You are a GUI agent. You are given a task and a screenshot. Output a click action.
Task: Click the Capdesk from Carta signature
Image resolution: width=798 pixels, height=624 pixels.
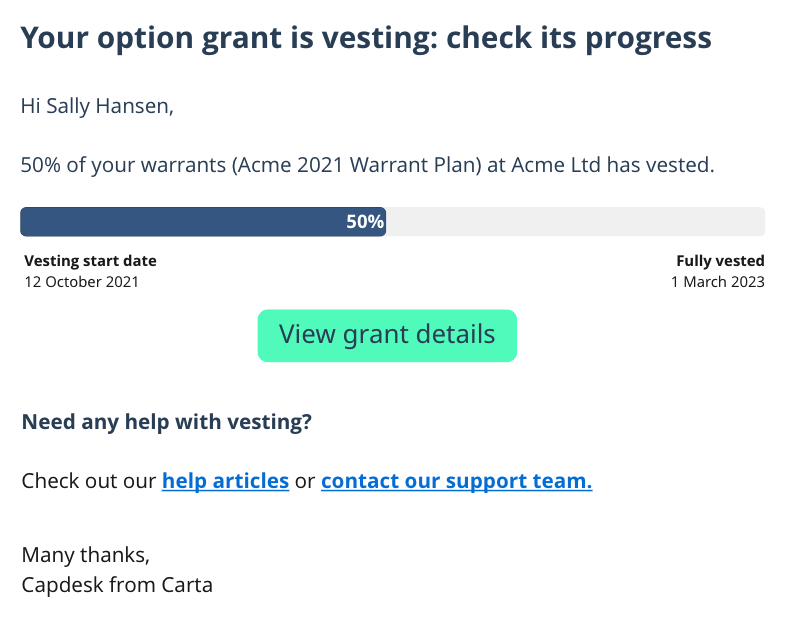tap(117, 585)
